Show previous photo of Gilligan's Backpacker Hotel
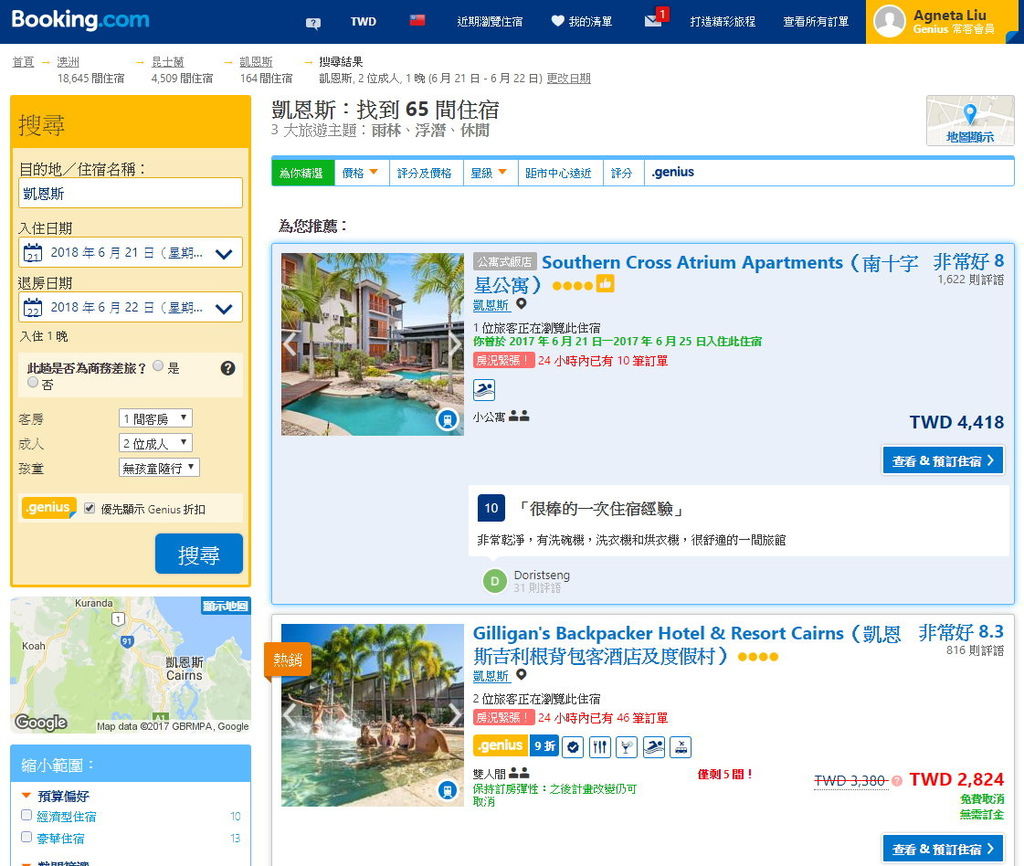 (x=290, y=715)
